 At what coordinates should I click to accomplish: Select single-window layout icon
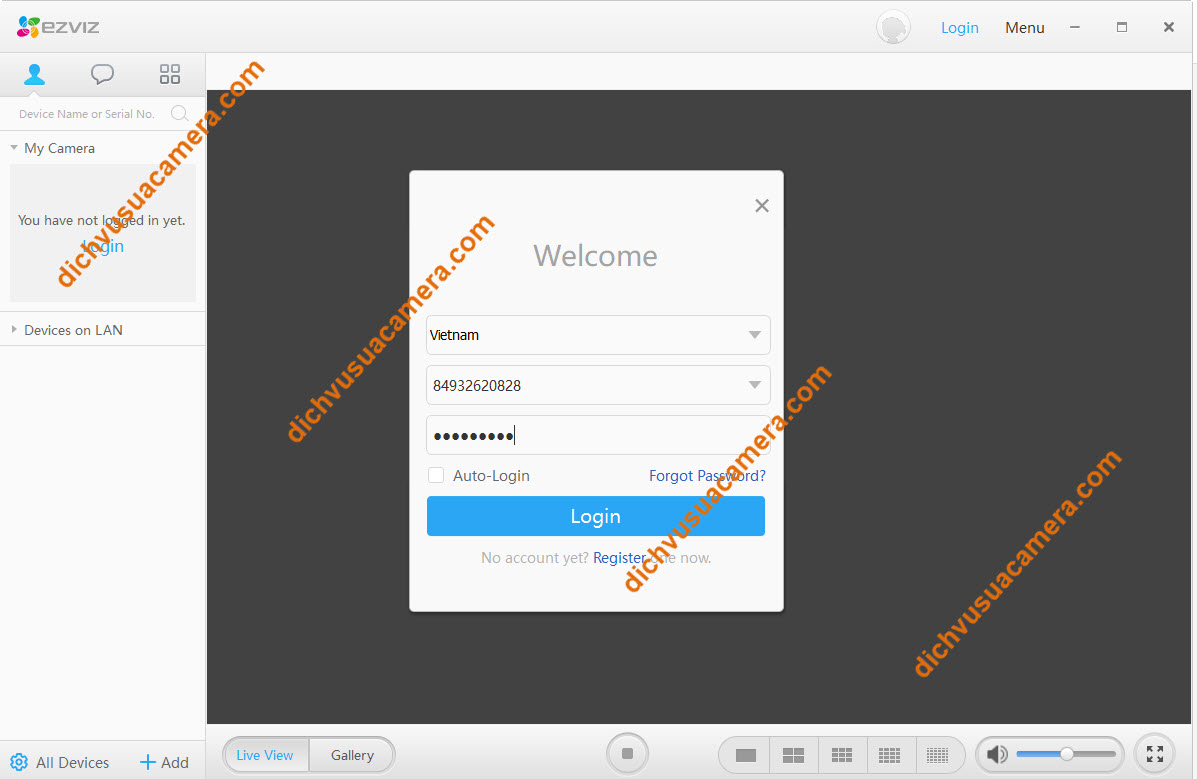(x=745, y=755)
